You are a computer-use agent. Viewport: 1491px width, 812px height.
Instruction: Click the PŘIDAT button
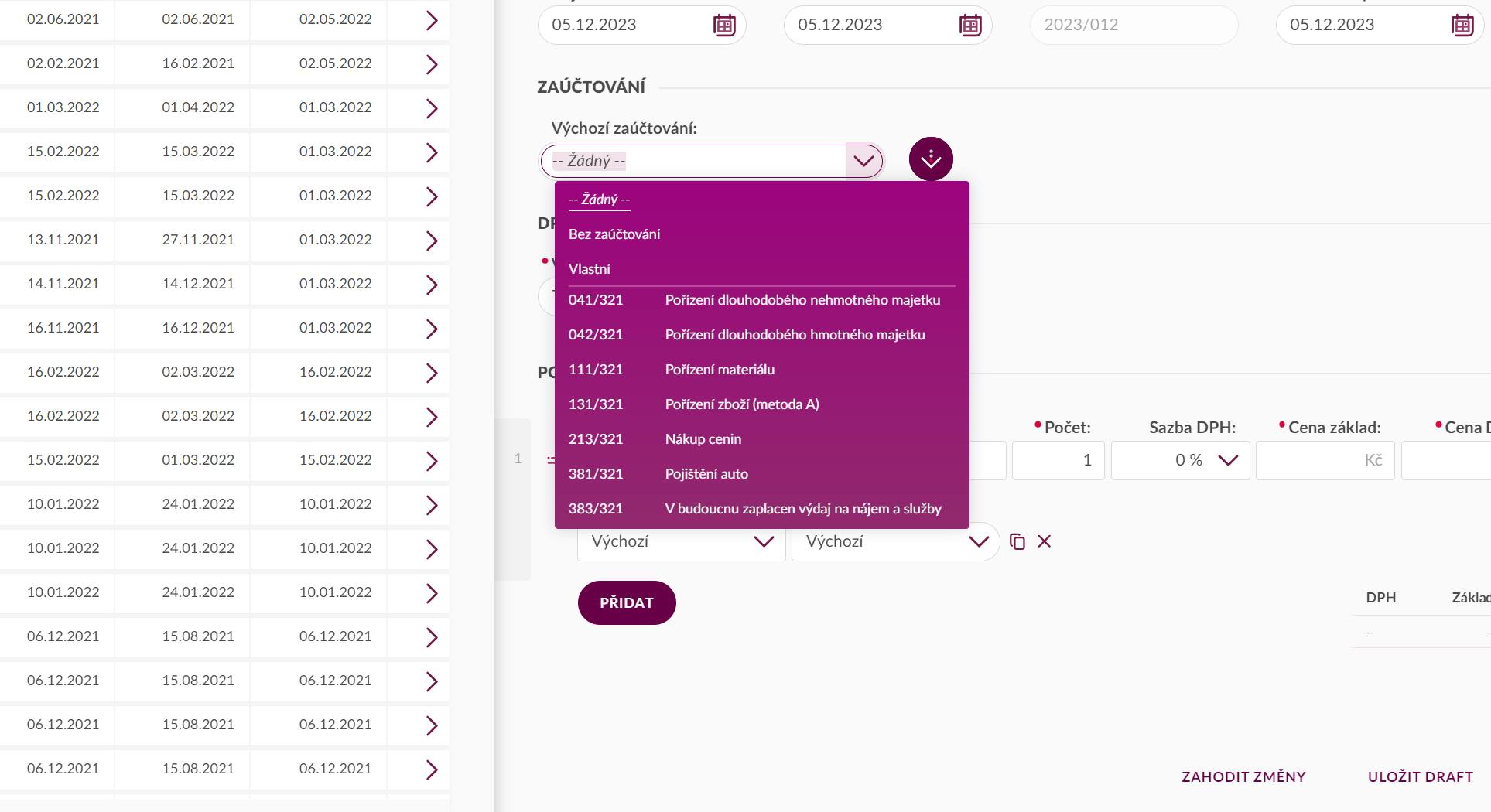click(627, 602)
